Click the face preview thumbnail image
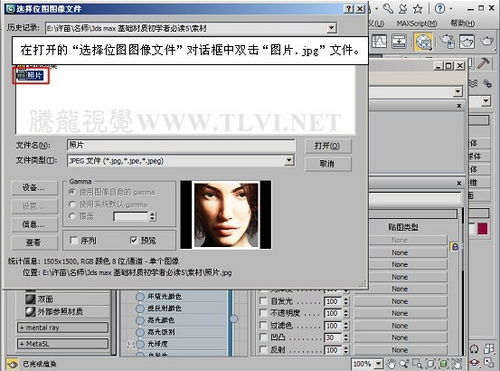Screen dimensions: 500x371 pos(226,215)
